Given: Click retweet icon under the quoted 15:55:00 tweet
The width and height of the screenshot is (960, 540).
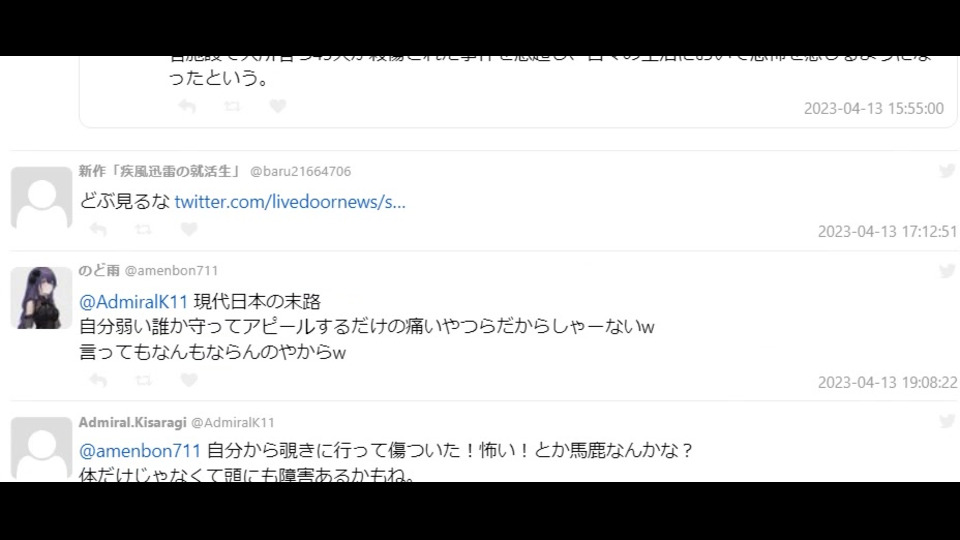Looking at the screenshot, I should pyautogui.click(x=232, y=107).
